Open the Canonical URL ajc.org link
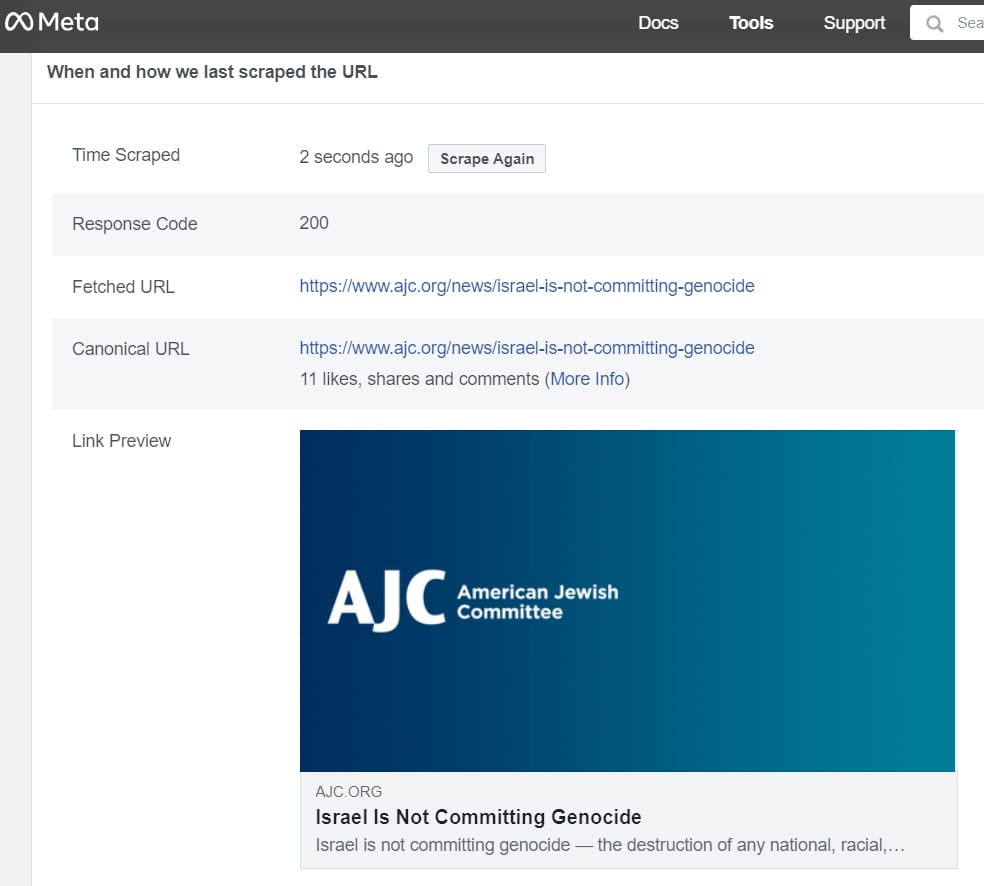The height and width of the screenshot is (886, 984). pos(527,348)
